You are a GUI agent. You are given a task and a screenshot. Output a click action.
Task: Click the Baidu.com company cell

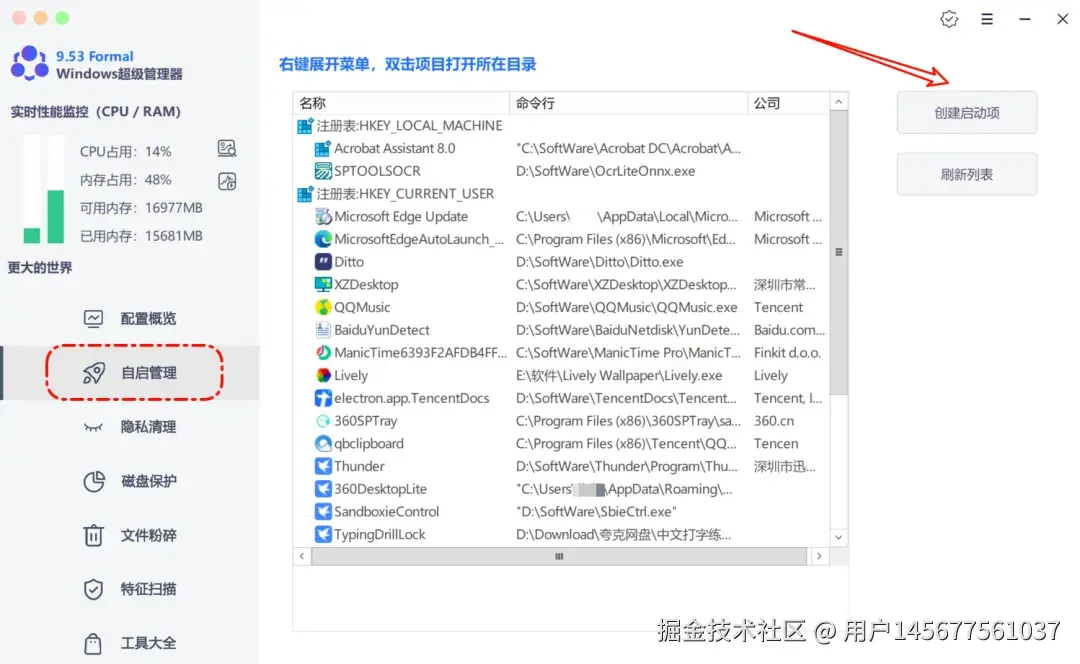click(x=789, y=330)
